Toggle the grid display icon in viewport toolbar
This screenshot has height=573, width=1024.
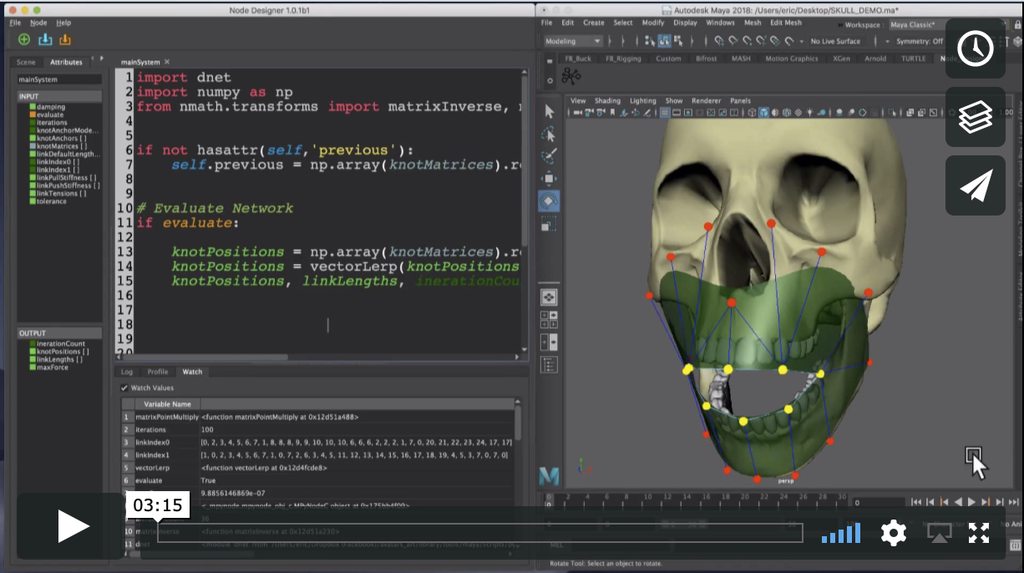coord(665,112)
